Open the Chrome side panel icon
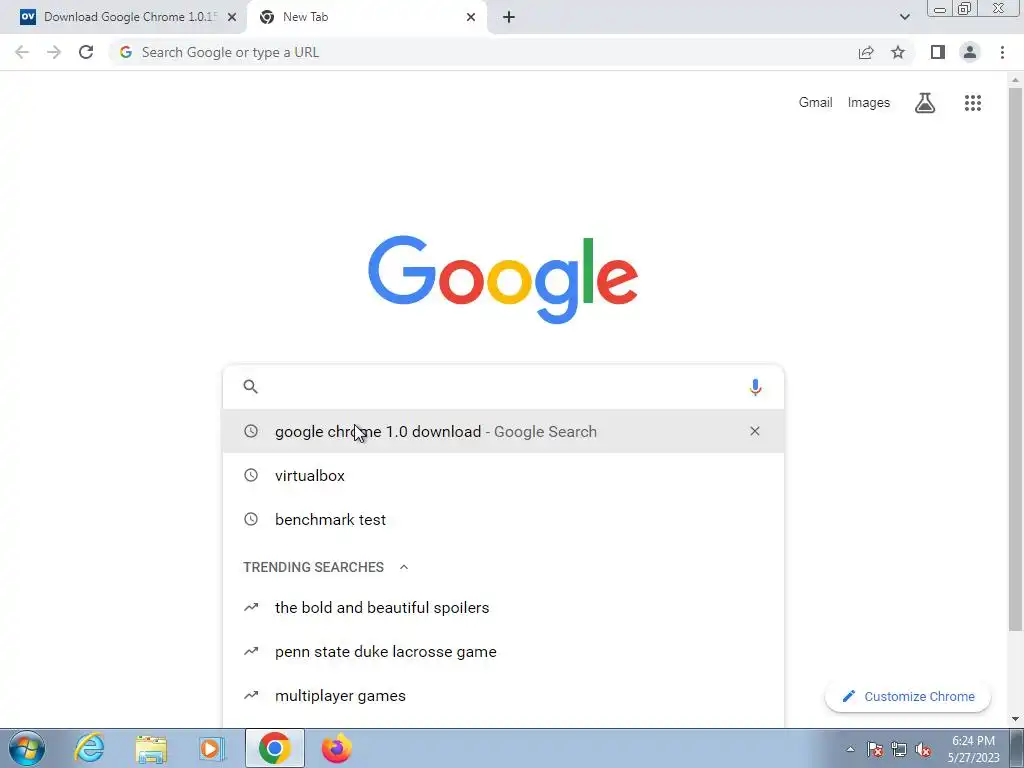Screen dimensions: 1024x768 coord(938,52)
